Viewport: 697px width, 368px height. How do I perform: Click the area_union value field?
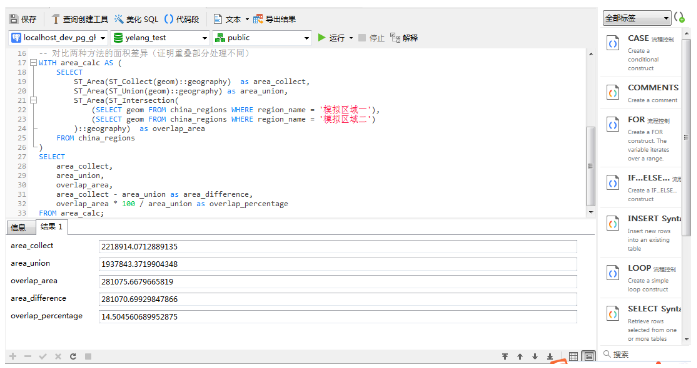tap(338, 264)
